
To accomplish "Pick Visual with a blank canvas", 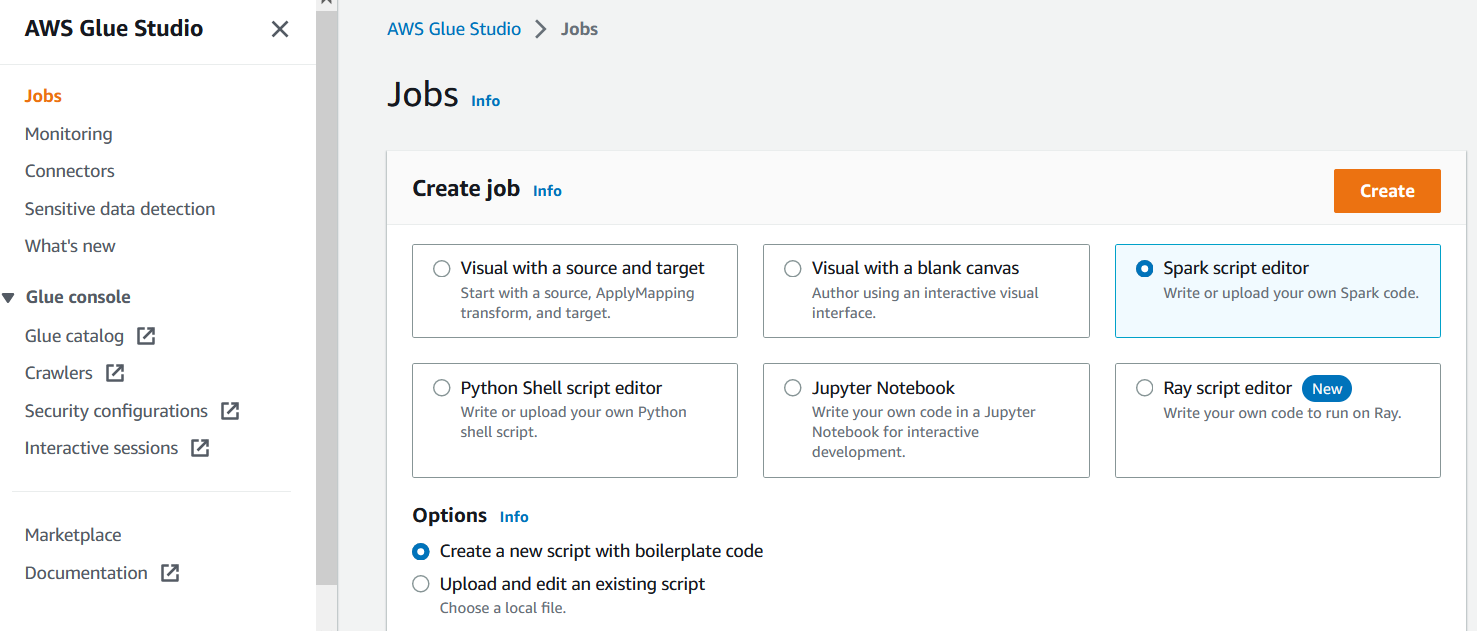I will pos(793,268).
